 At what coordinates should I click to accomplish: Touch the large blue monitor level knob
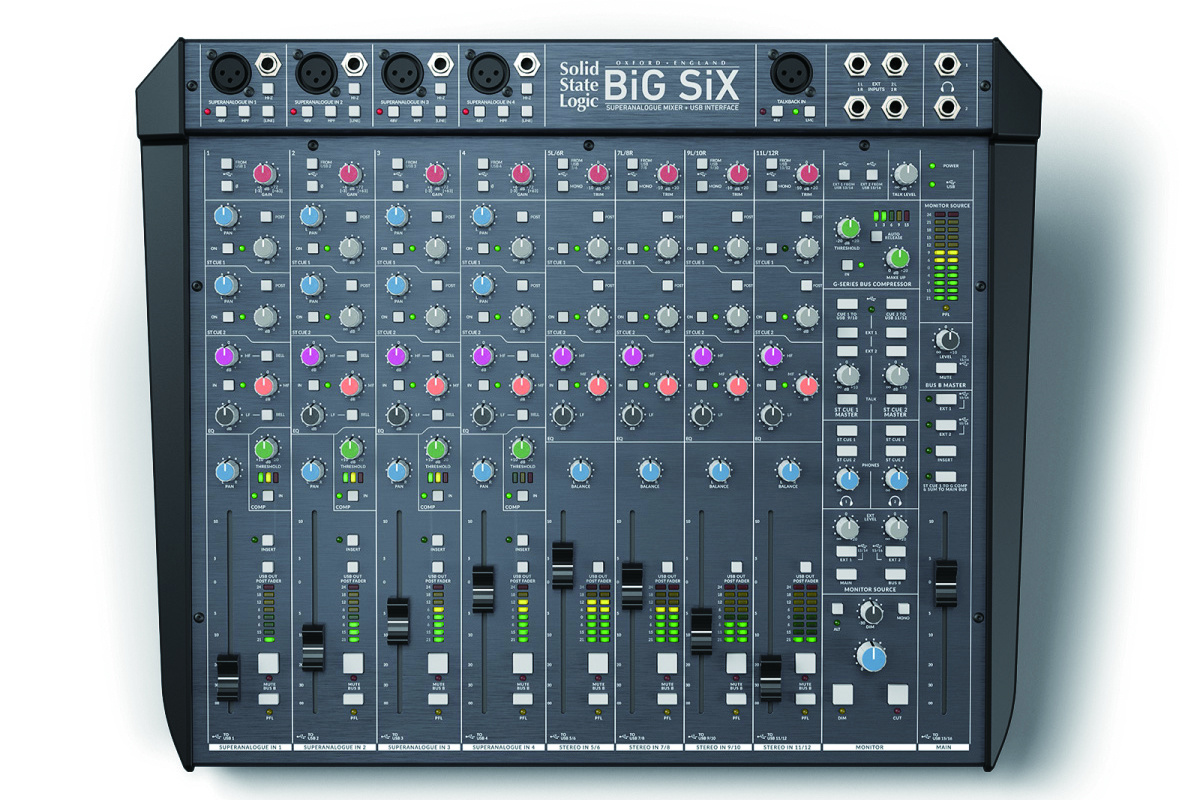[x=871, y=657]
